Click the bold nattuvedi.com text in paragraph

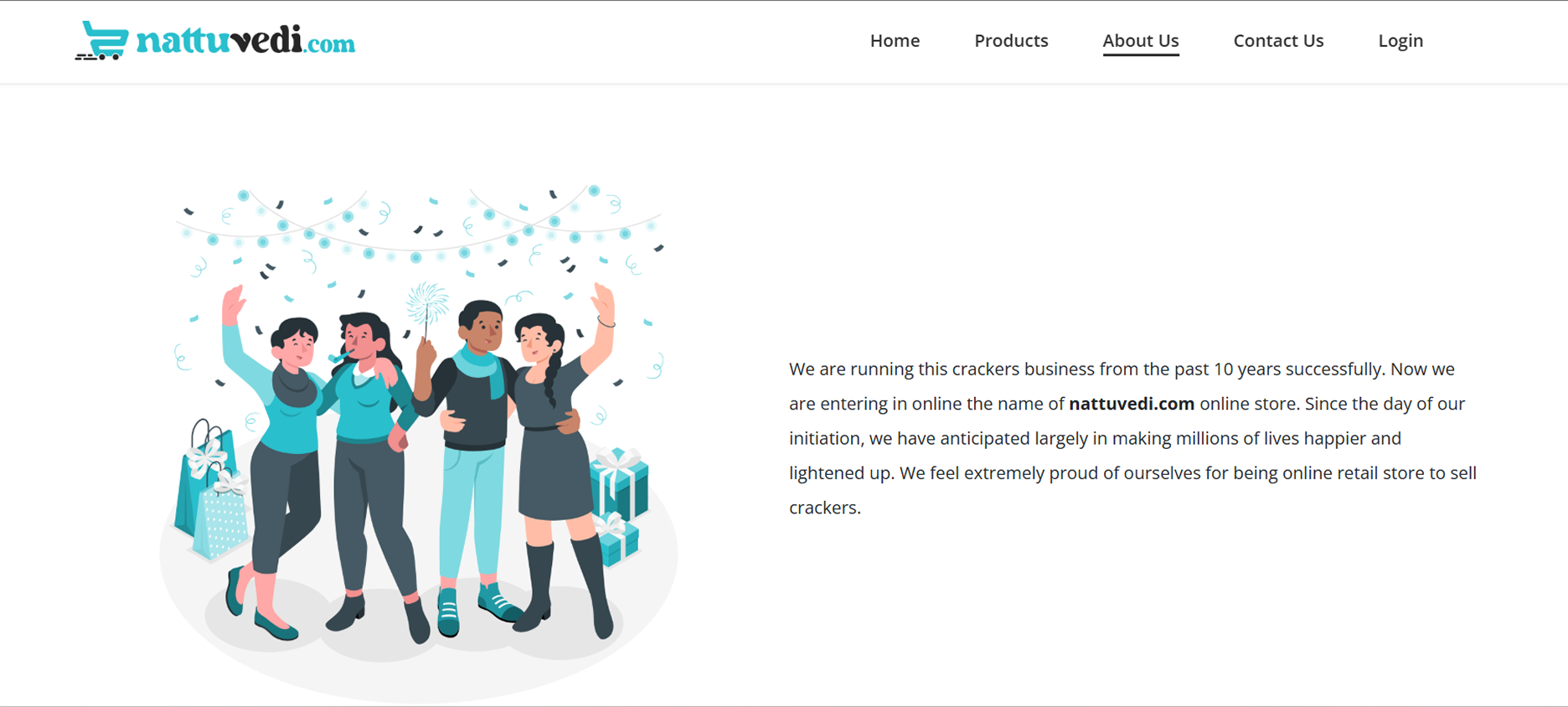pyautogui.click(x=1131, y=404)
